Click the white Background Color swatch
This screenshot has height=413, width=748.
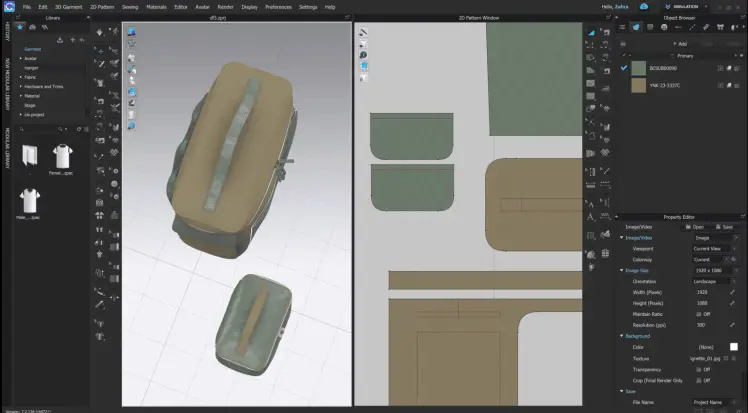(734, 347)
